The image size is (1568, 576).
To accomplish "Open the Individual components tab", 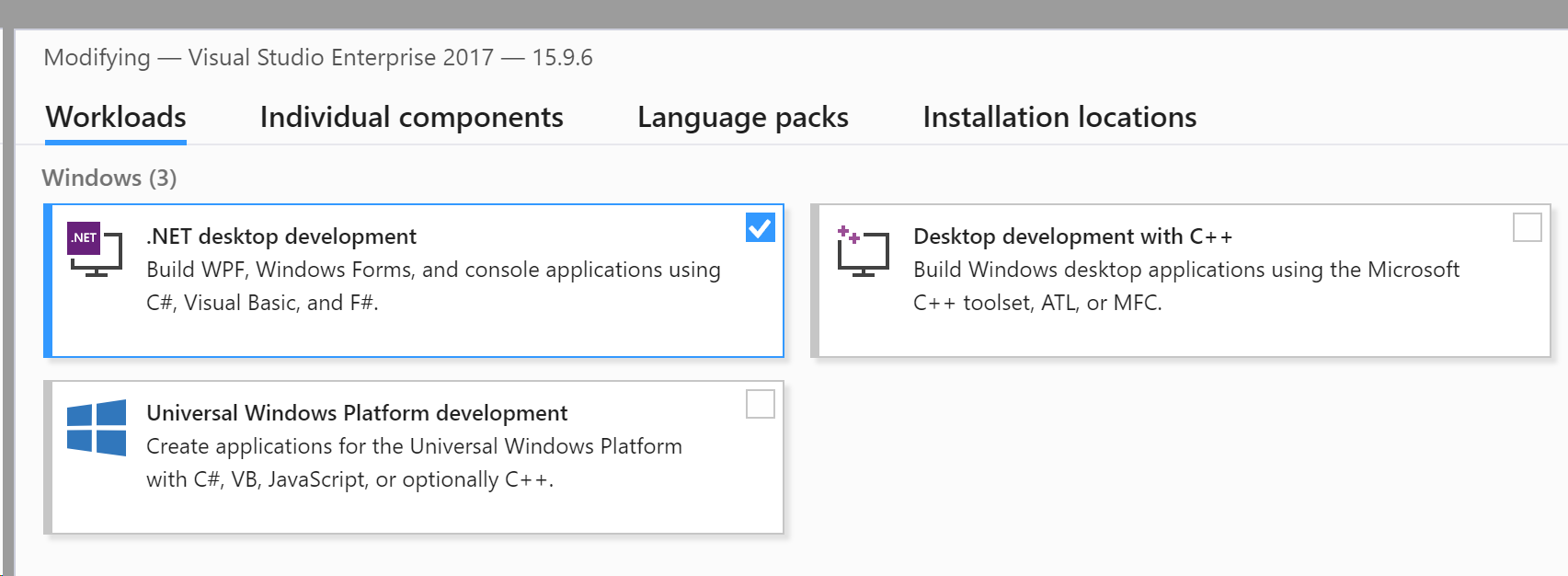I will pyautogui.click(x=411, y=117).
